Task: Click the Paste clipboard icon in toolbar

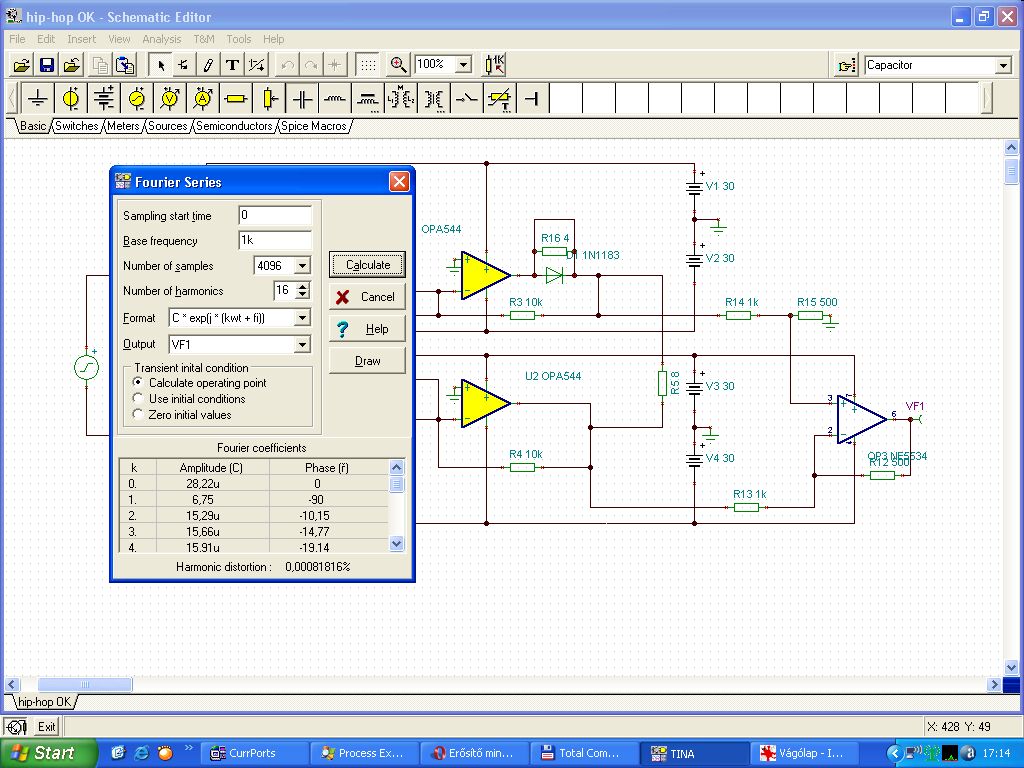Action: (125, 65)
